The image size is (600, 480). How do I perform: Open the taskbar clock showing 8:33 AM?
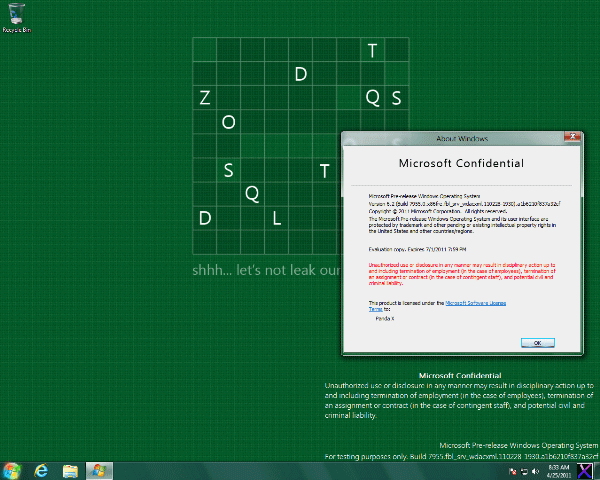(559, 471)
